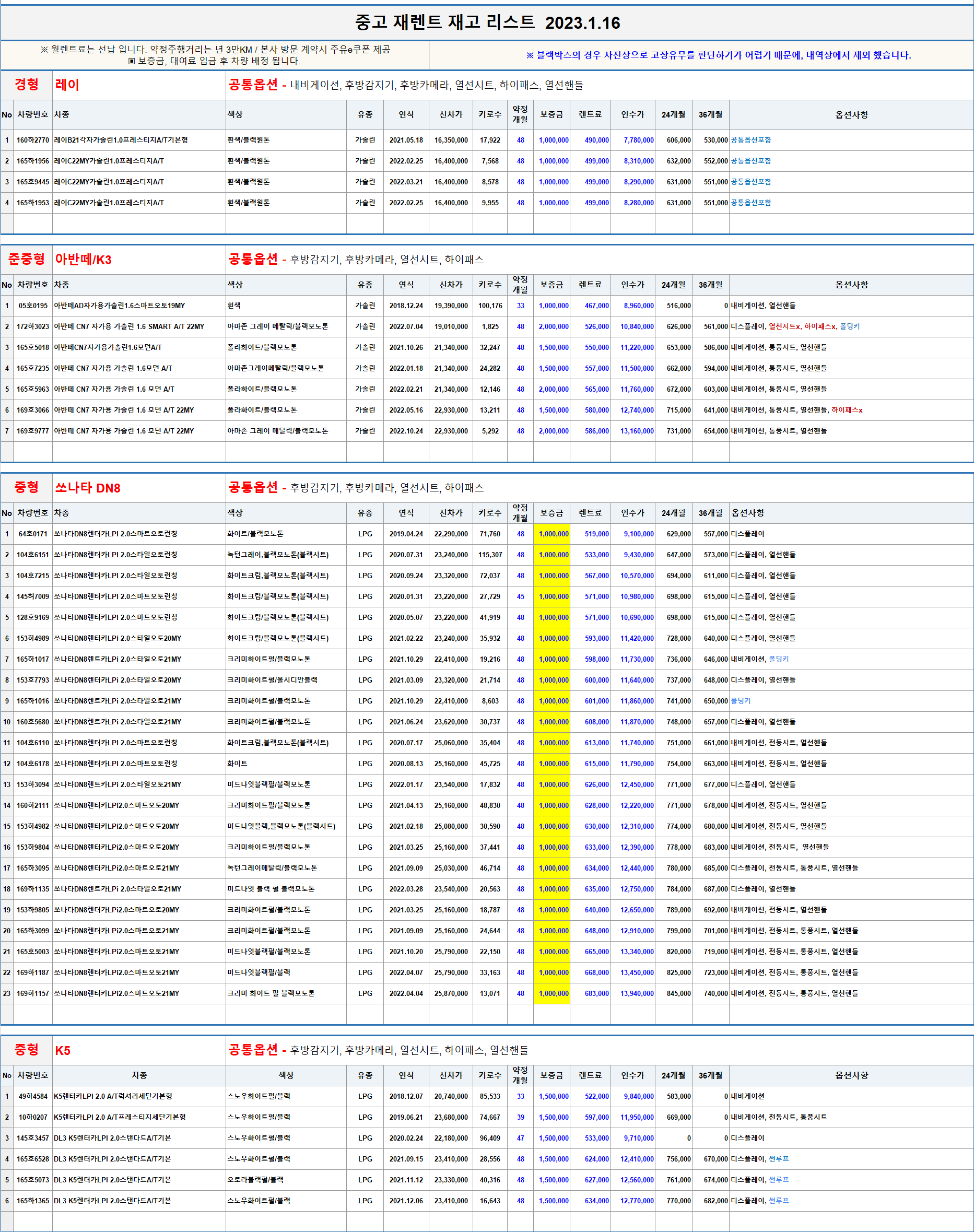Select car number 165하1017
Image resolution: width=974 pixels, height=1232 pixels.
(32, 660)
